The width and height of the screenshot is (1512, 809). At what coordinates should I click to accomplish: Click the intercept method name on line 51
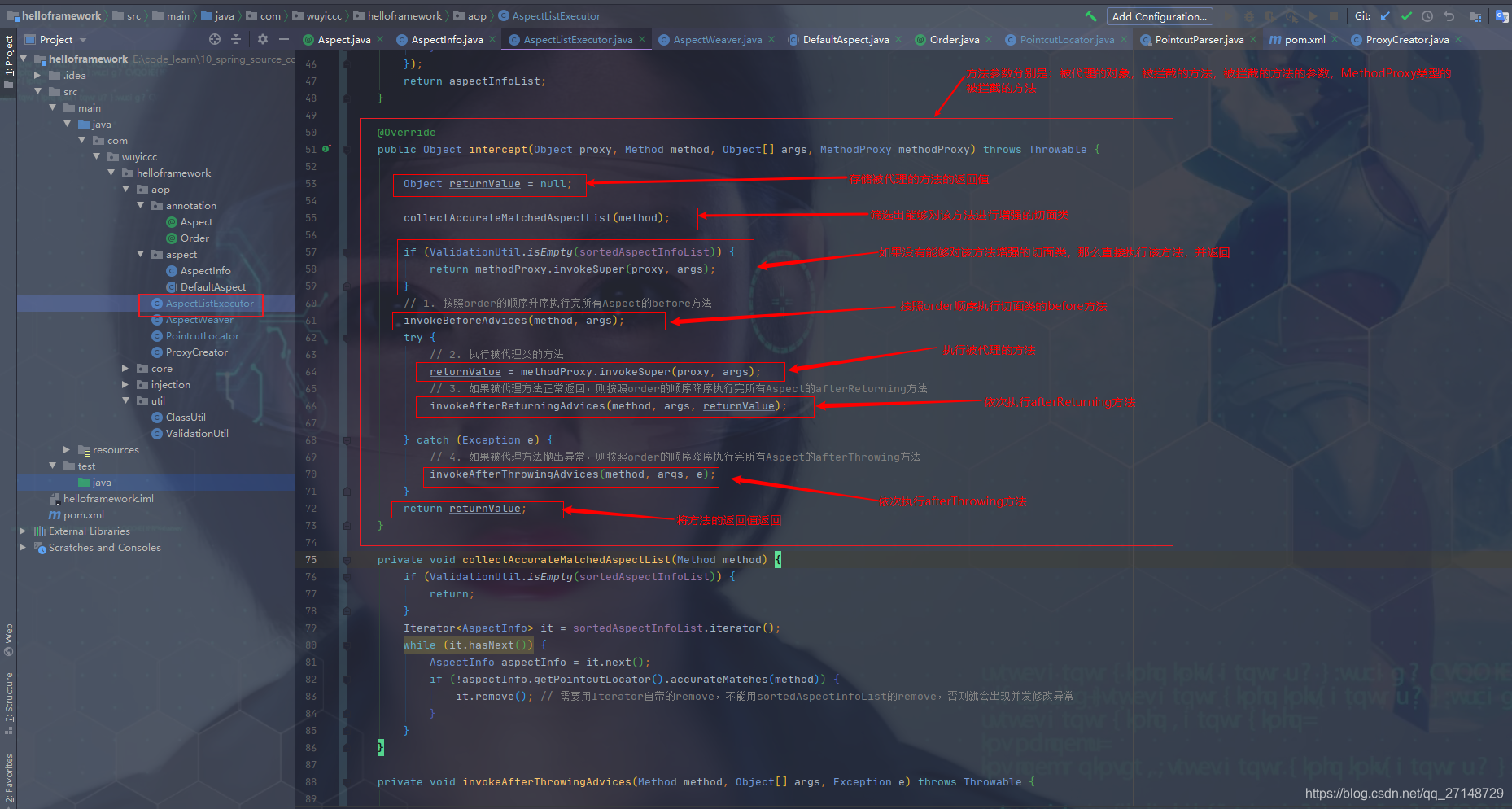(x=498, y=150)
